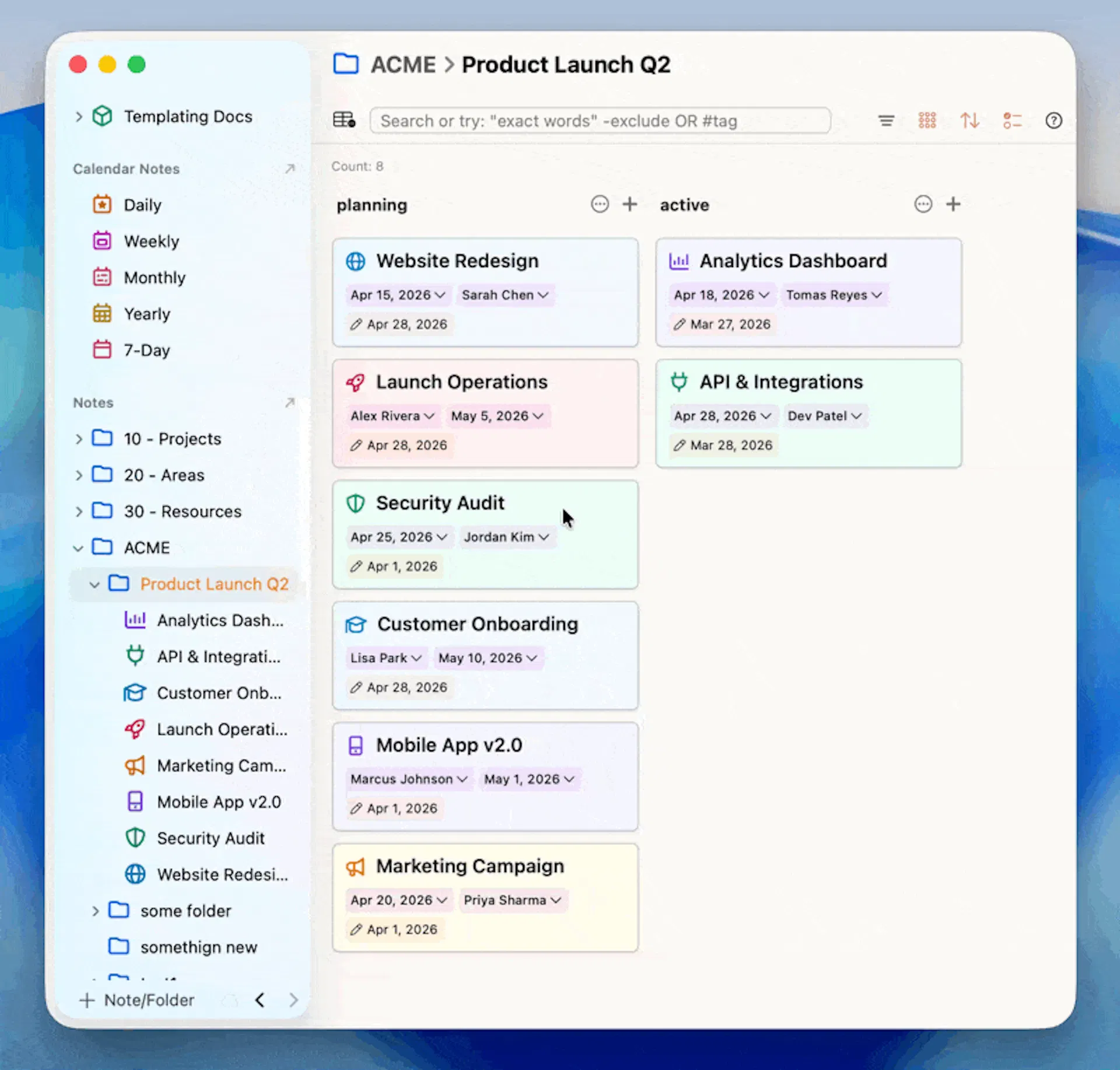Open the properties list icon
This screenshot has height=1070, width=1120.
1012,121
